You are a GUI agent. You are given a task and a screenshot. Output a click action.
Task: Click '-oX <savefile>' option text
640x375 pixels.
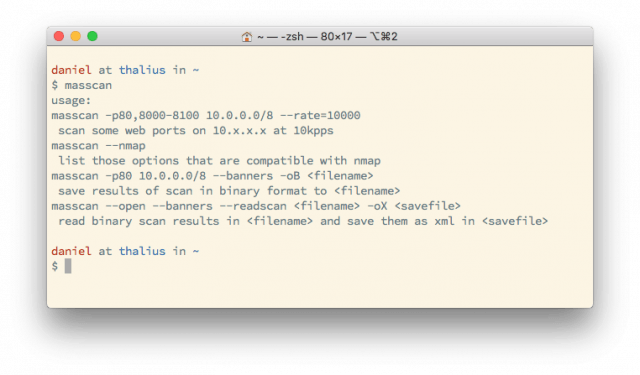[x=414, y=206]
